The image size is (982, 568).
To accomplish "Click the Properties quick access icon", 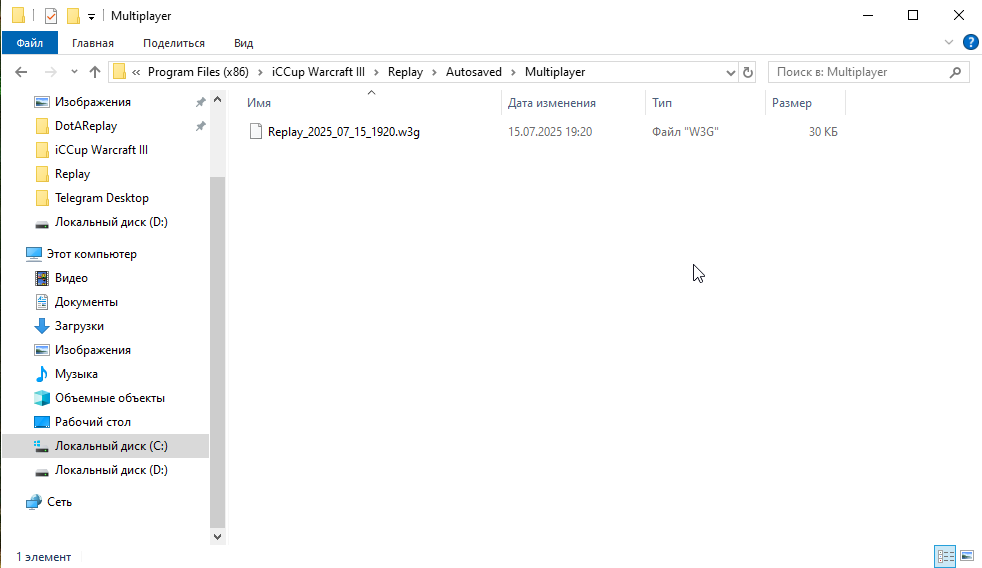I will click(51, 16).
